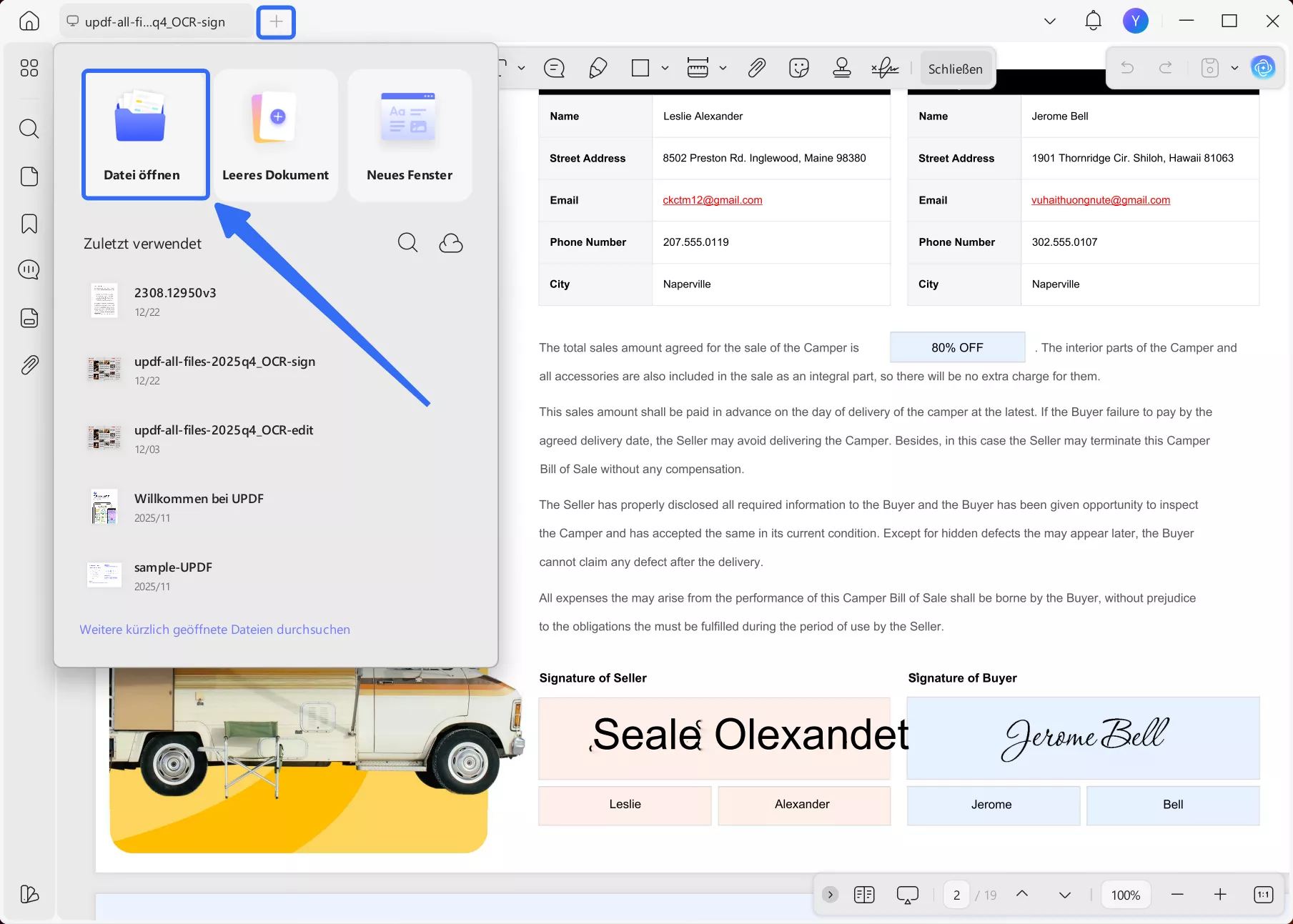
Task: Redo the last action
Action: tap(1166, 68)
